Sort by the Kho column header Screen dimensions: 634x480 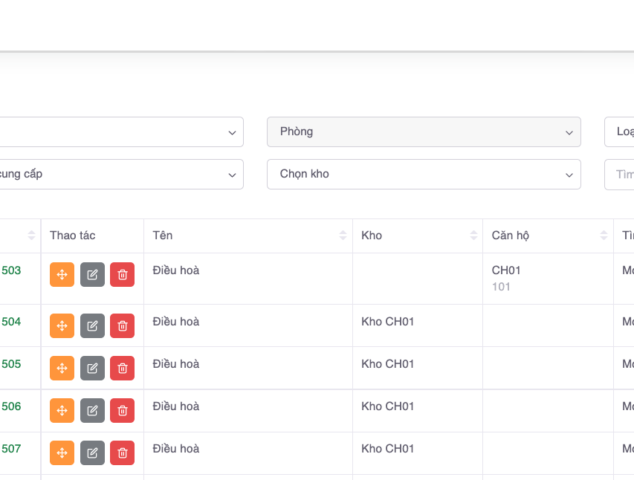point(417,236)
